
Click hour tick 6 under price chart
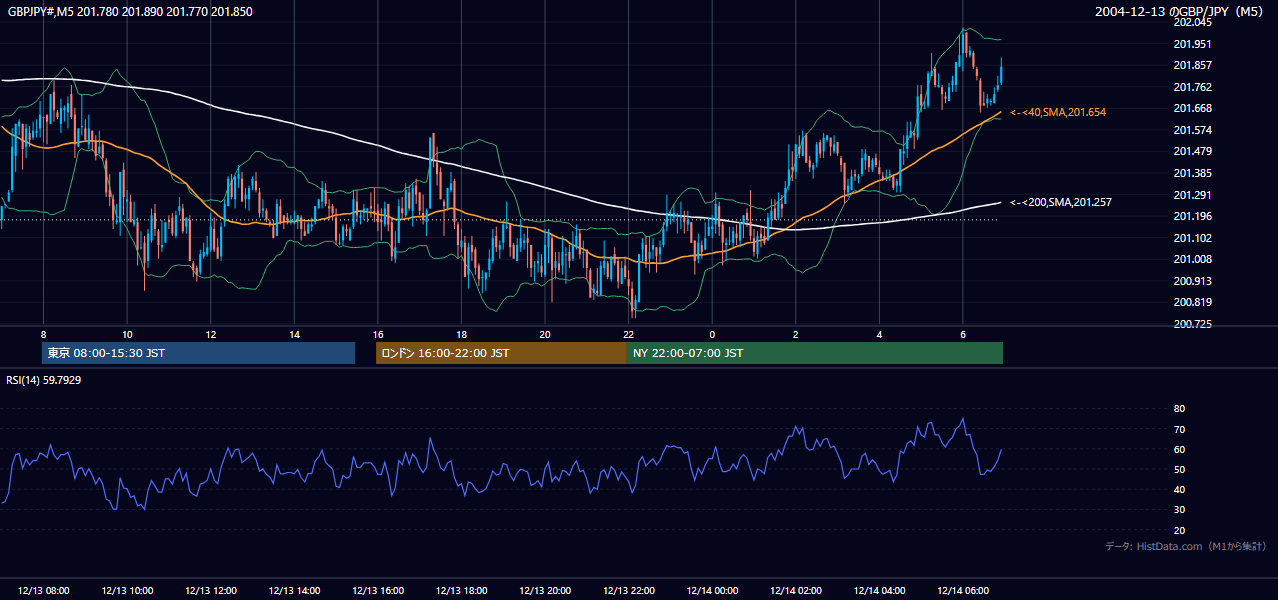click(963, 334)
